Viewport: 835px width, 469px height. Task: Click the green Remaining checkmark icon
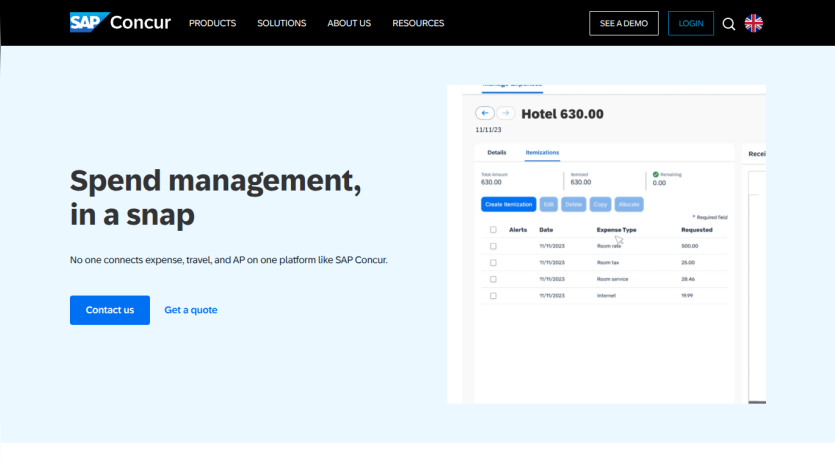click(x=656, y=174)
